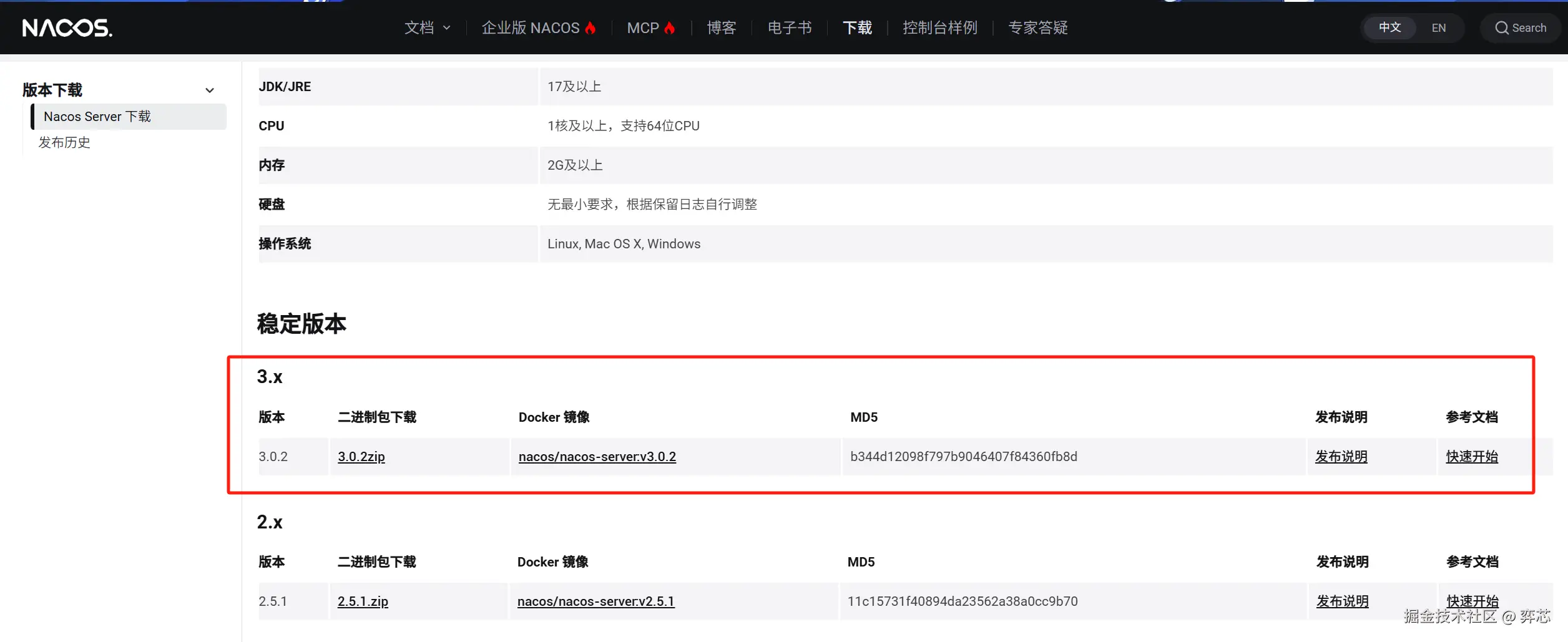Open the 博客 page

(722, 28)
